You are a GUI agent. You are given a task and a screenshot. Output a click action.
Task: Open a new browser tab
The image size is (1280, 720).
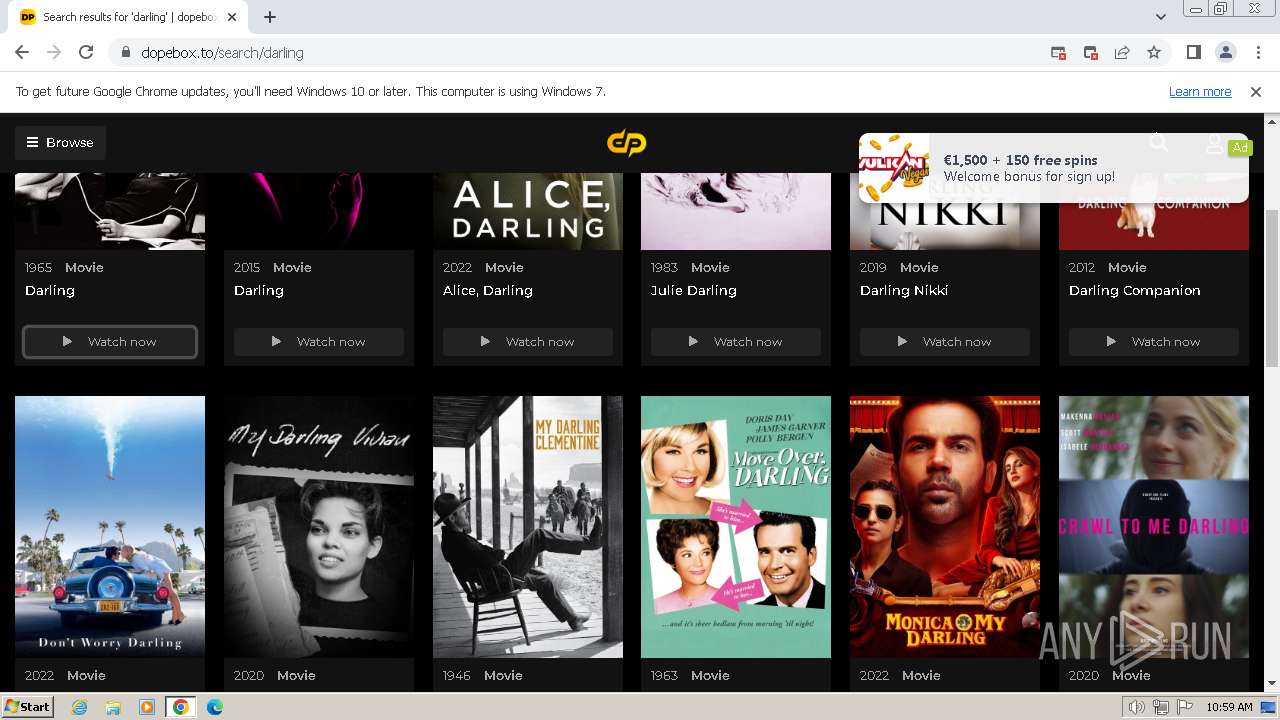(x=270, y=17)
